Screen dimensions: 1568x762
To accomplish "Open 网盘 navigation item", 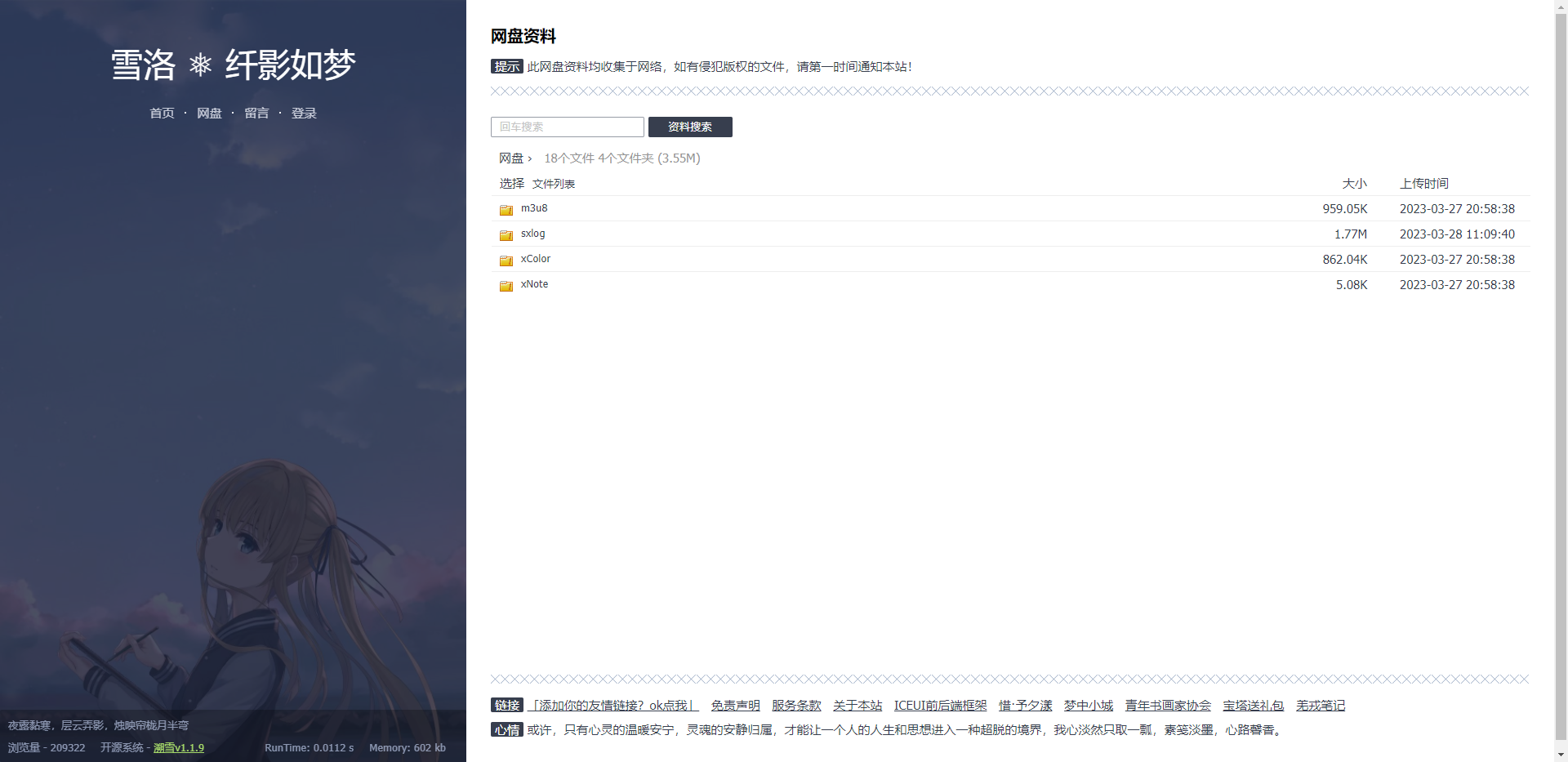I will 209,114.
